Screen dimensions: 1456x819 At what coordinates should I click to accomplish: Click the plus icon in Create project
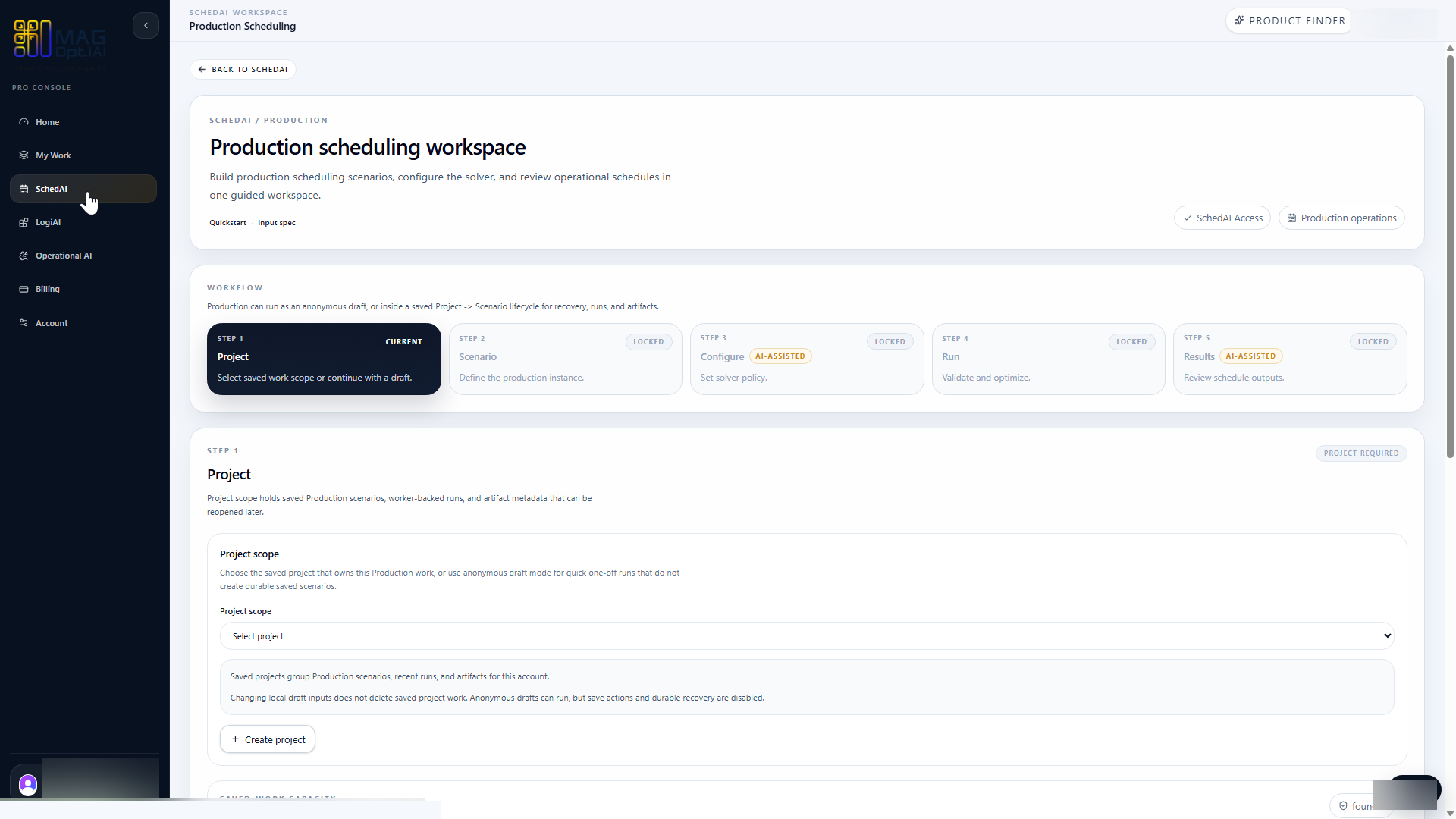pyautogui.click(x=235, y=739)
